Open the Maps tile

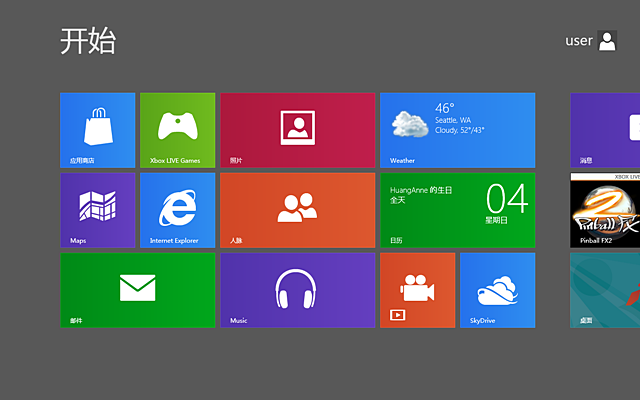point(98,210)
